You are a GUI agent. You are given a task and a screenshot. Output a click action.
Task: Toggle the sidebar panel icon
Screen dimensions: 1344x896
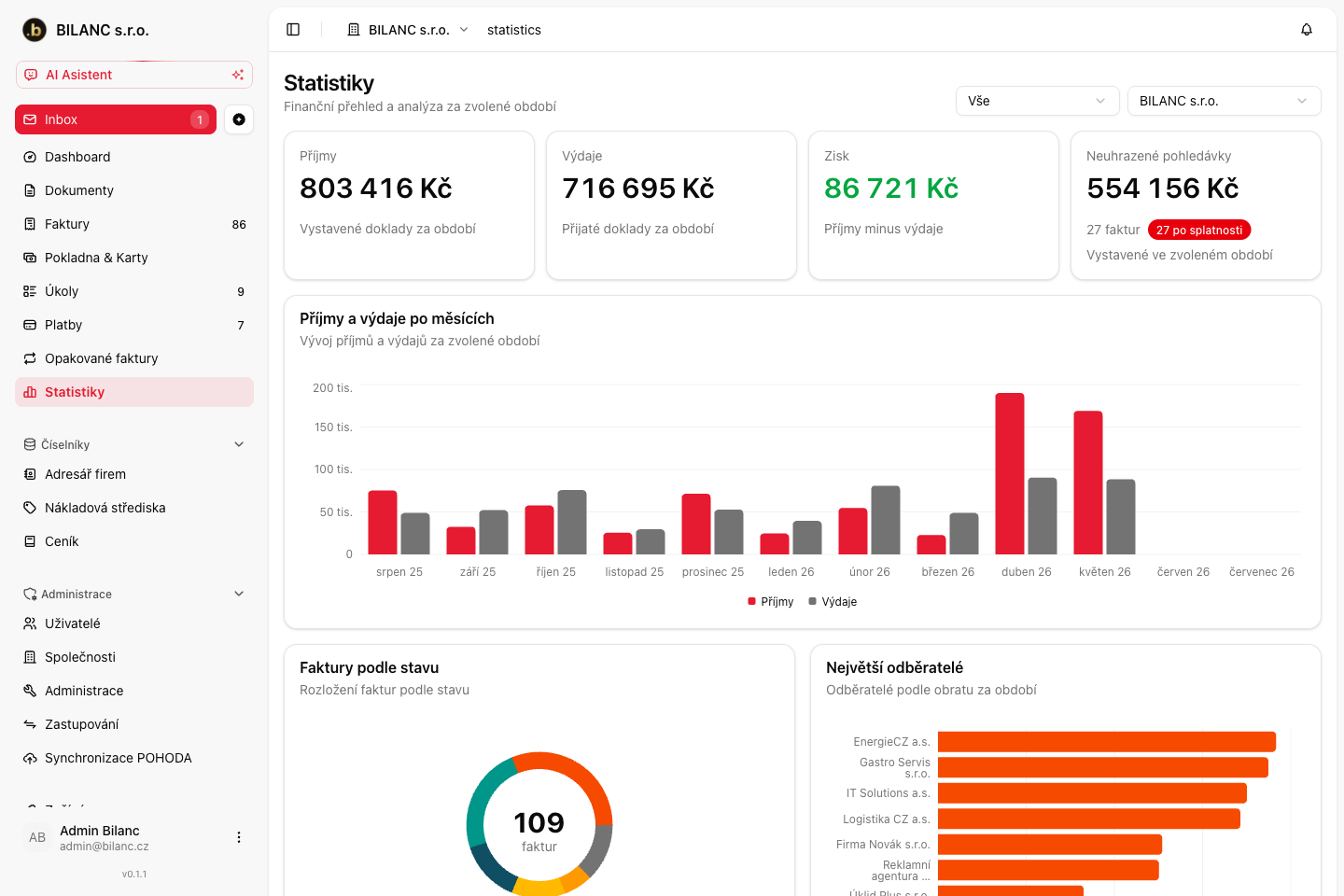click(293, 30)
